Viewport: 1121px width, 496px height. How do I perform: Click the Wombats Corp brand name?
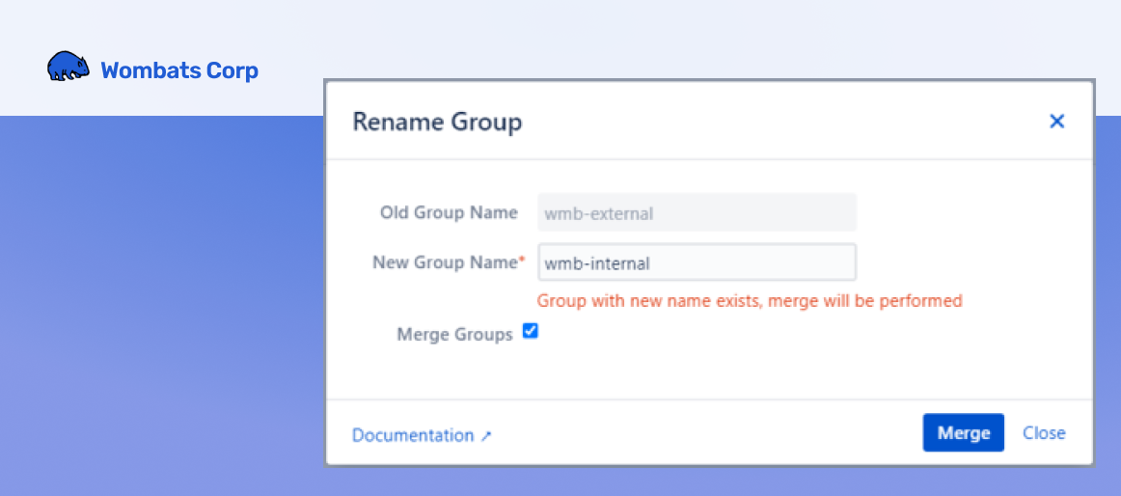click(179, 70)
